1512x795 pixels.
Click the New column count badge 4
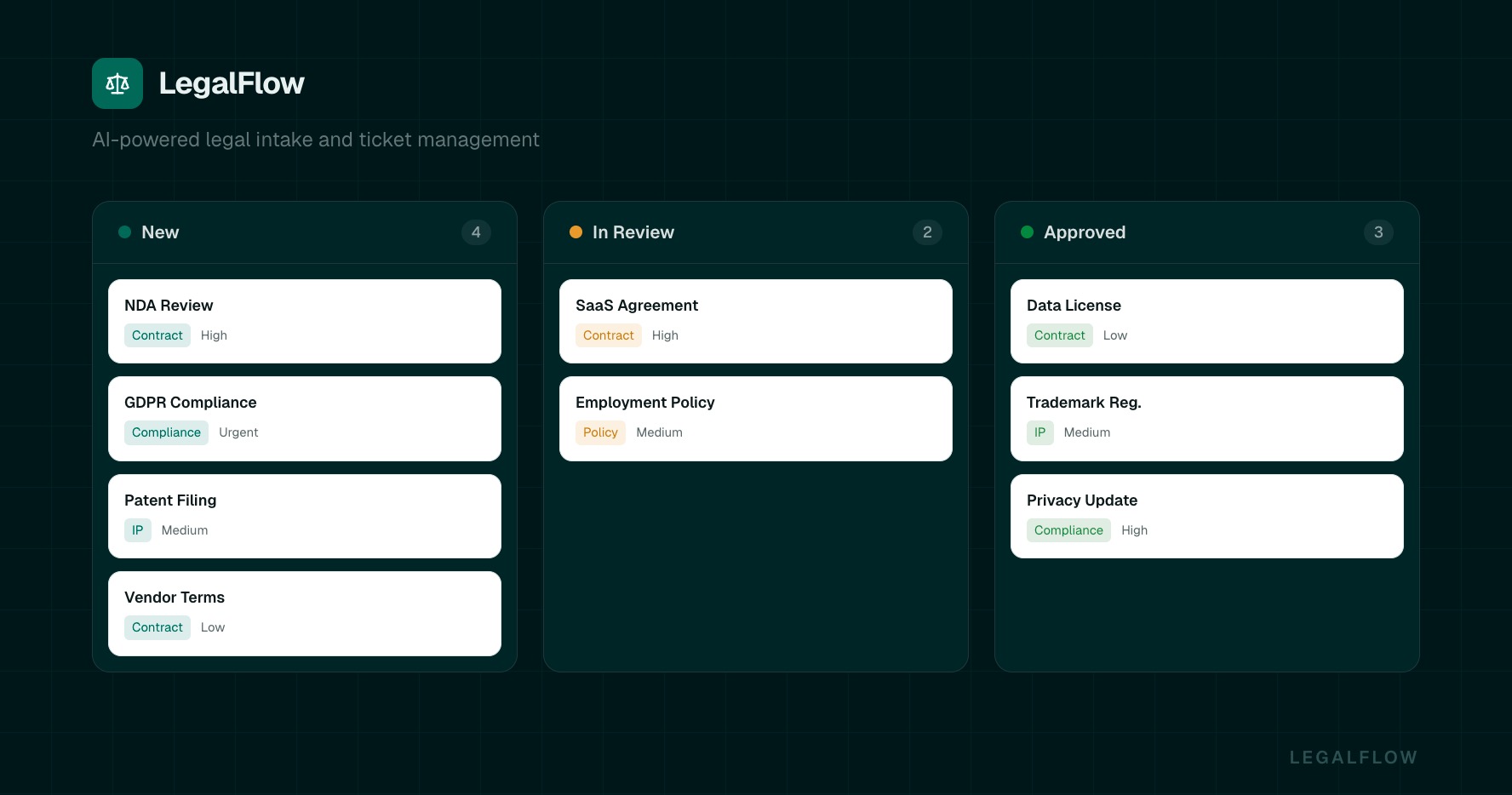pos(476,232)
